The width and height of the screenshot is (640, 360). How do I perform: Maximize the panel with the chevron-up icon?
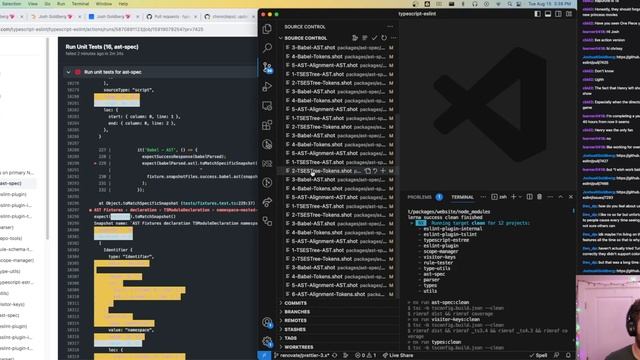click(560, 197)
